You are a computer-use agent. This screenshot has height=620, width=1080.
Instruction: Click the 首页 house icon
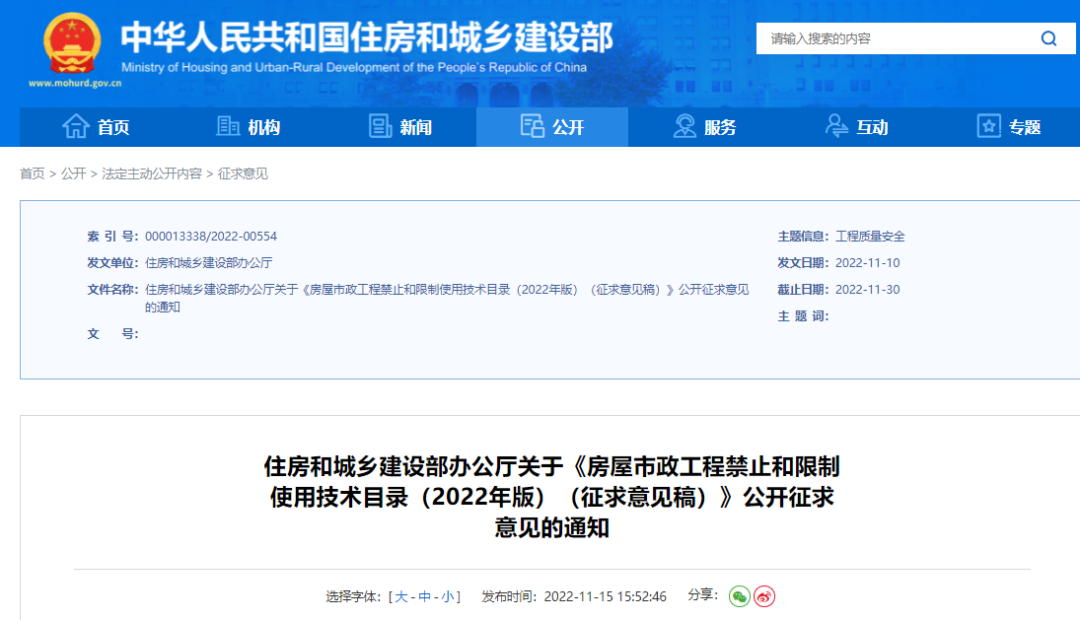pyautogui.click(x=76, y=127)
